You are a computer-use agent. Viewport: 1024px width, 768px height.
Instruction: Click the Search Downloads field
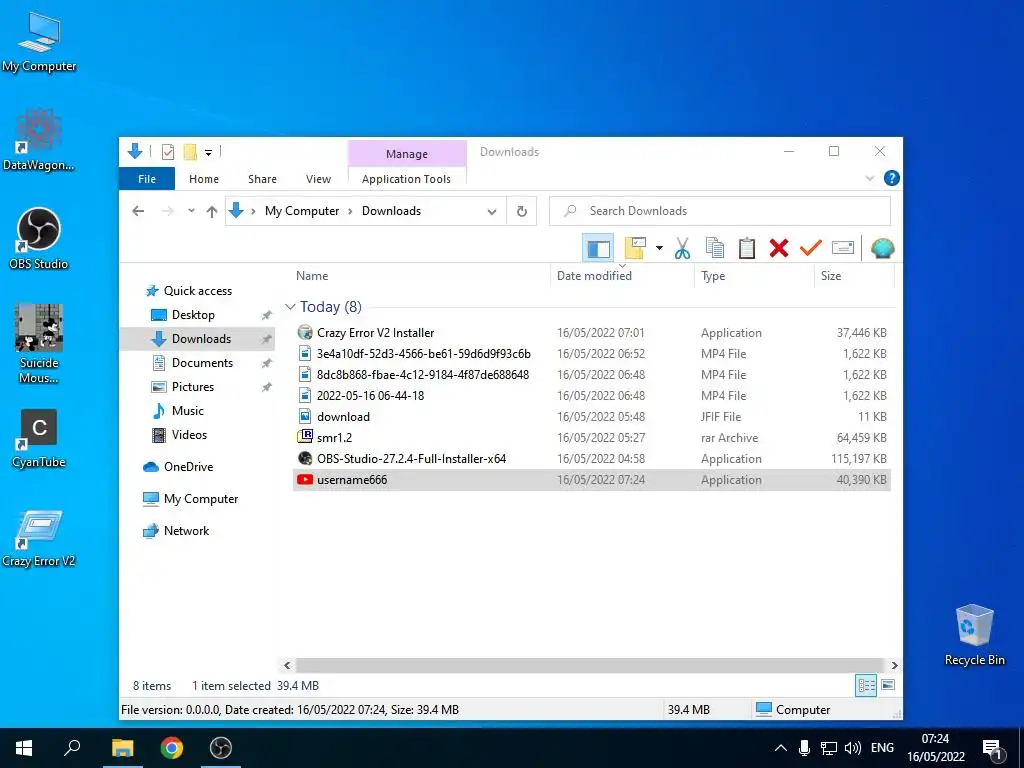(x=720, y=211)
